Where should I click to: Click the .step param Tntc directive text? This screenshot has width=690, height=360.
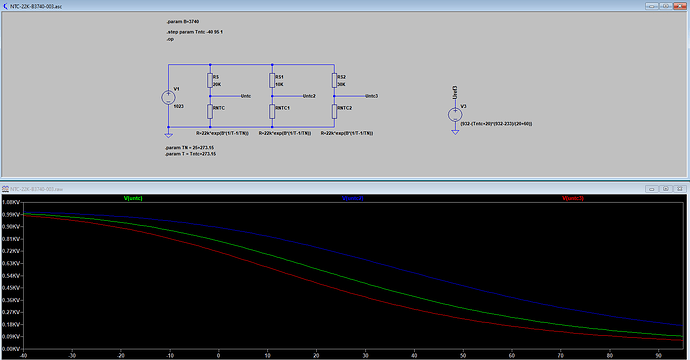[x=195, y=32]
